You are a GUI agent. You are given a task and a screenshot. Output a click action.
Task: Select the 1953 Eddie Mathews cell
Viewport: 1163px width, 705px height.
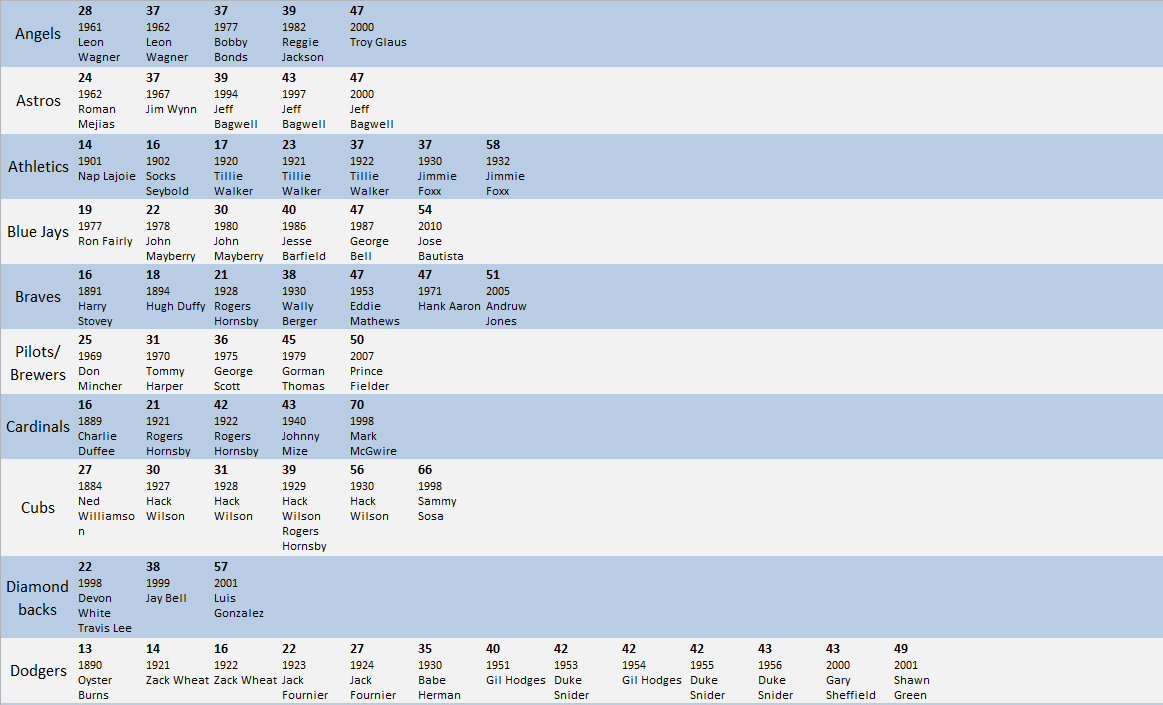coord(375,298)
